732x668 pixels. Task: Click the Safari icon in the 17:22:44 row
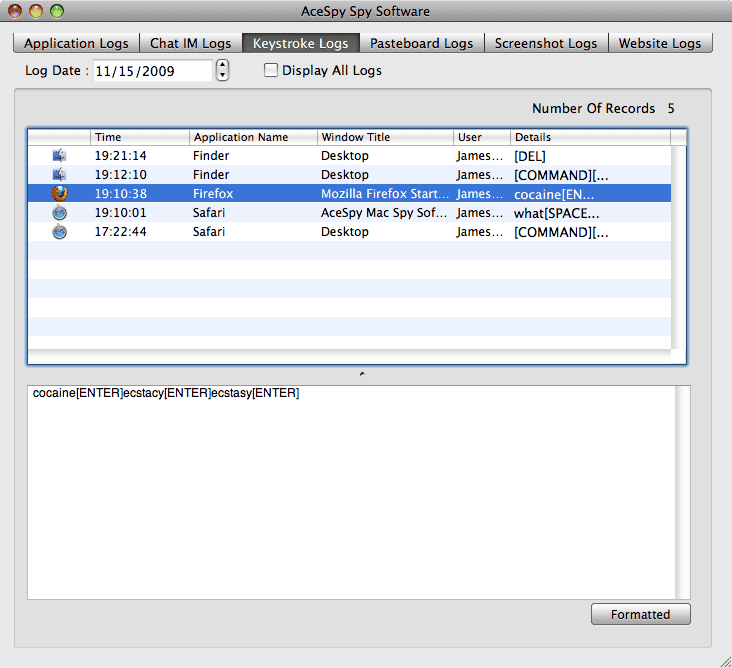59,232
